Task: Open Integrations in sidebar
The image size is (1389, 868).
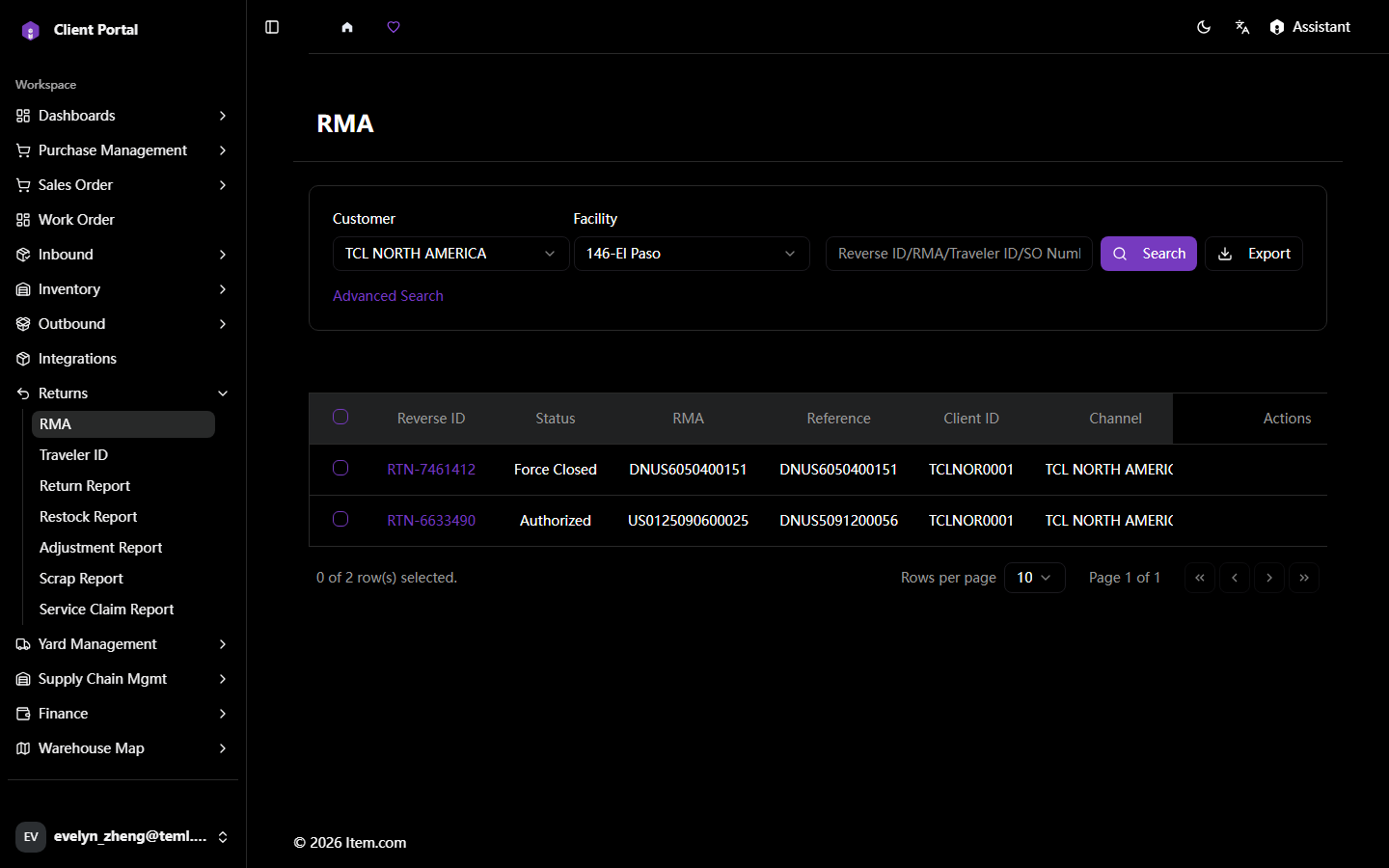Action: click(123, 359)
